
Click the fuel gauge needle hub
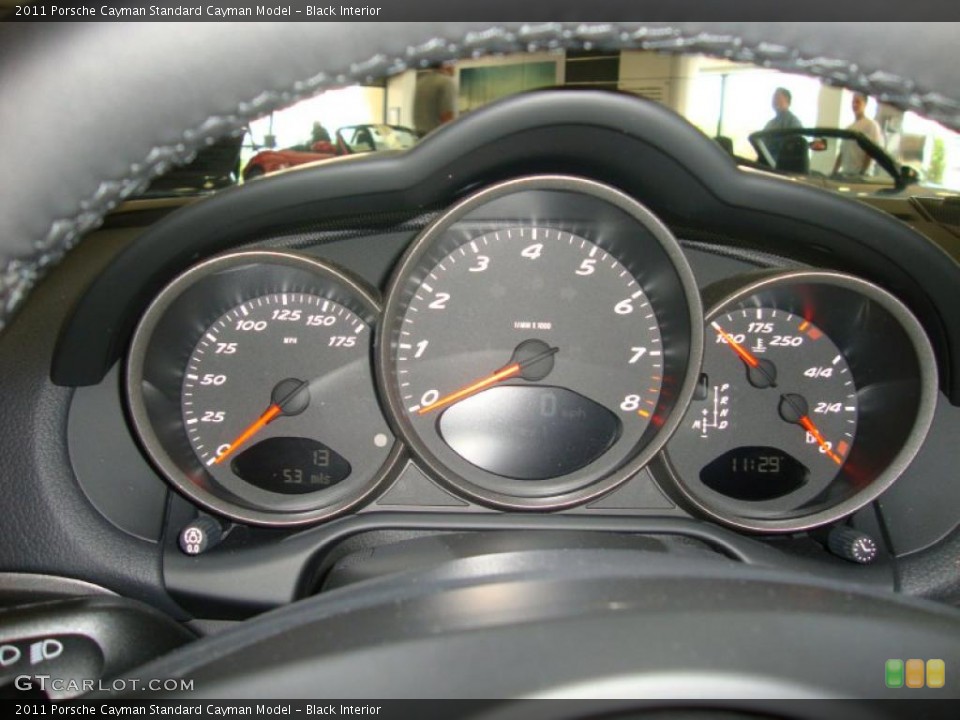point(793,408)
